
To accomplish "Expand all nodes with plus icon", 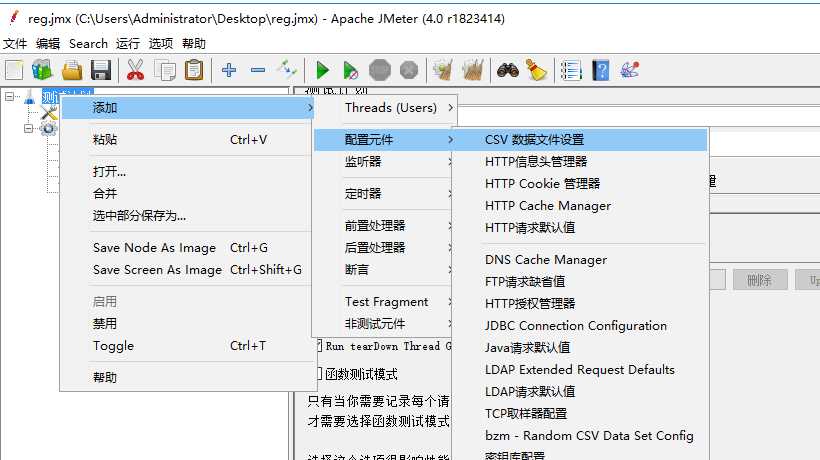I will point(229,70).
